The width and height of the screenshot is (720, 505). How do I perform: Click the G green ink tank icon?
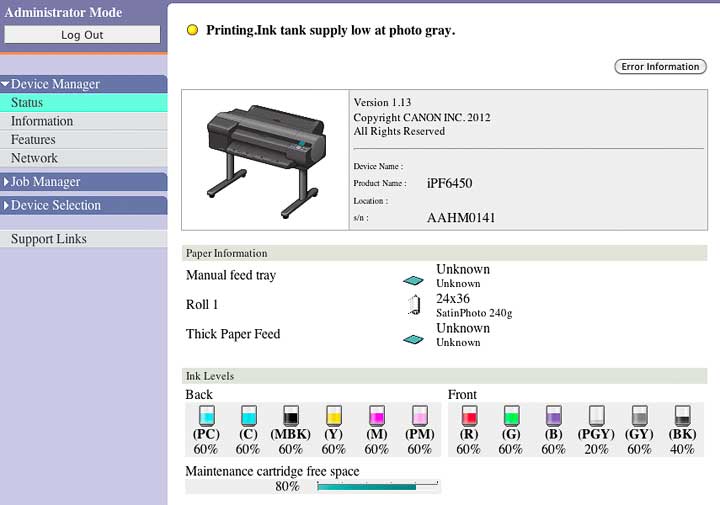(511, 415)
